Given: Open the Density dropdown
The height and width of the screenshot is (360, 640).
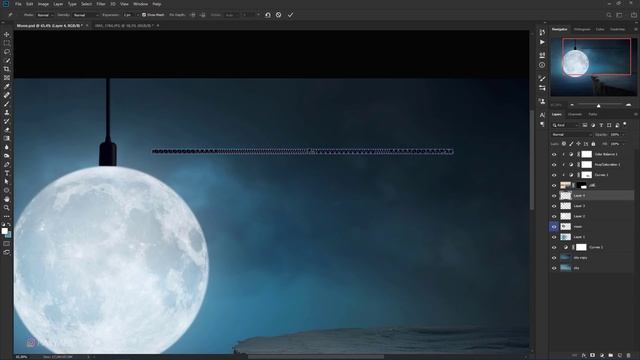Looking at the screenshot, I should click(x=85, y=15).
